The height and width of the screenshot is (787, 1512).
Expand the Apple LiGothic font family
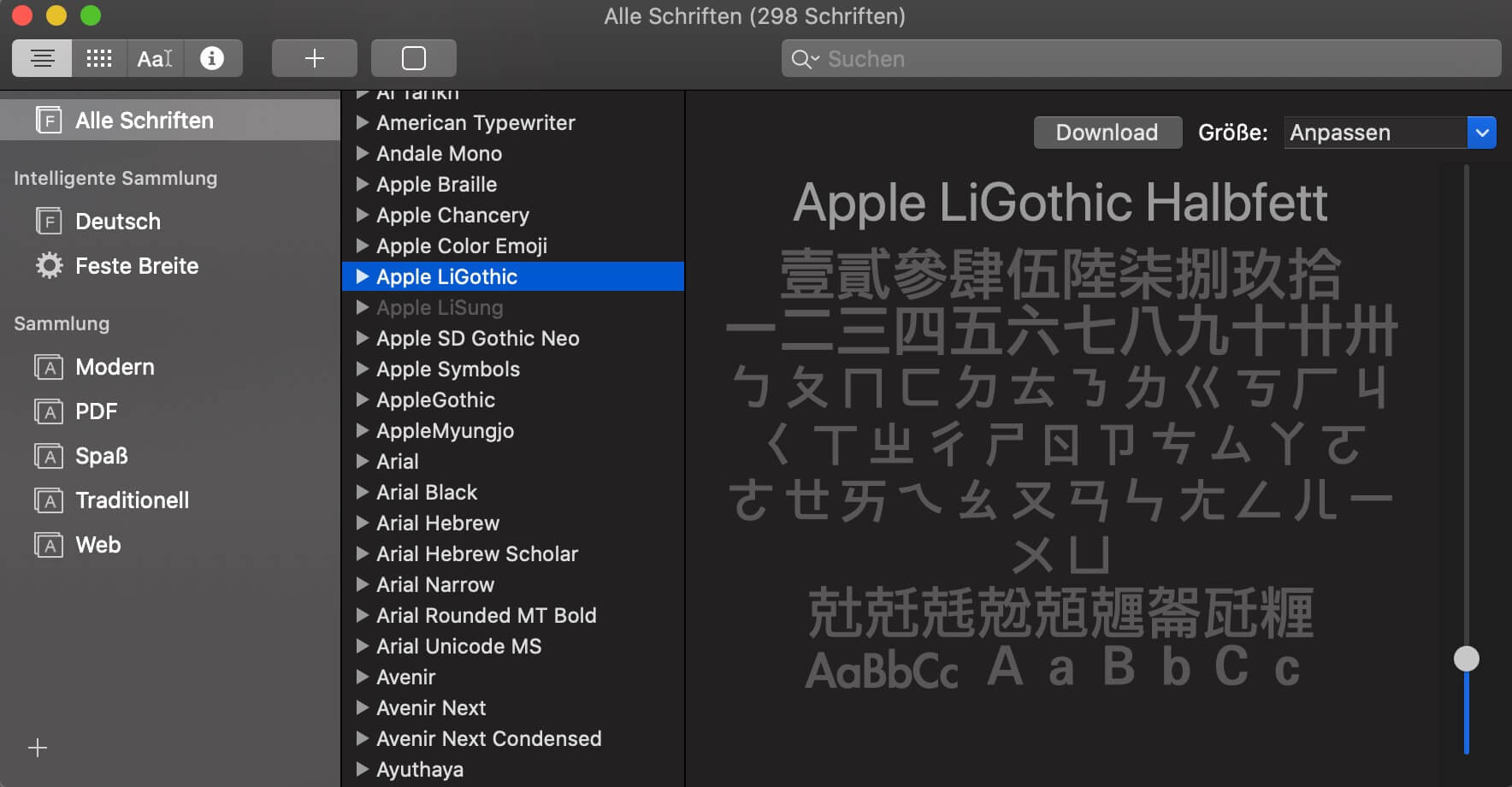pos(363,276)
